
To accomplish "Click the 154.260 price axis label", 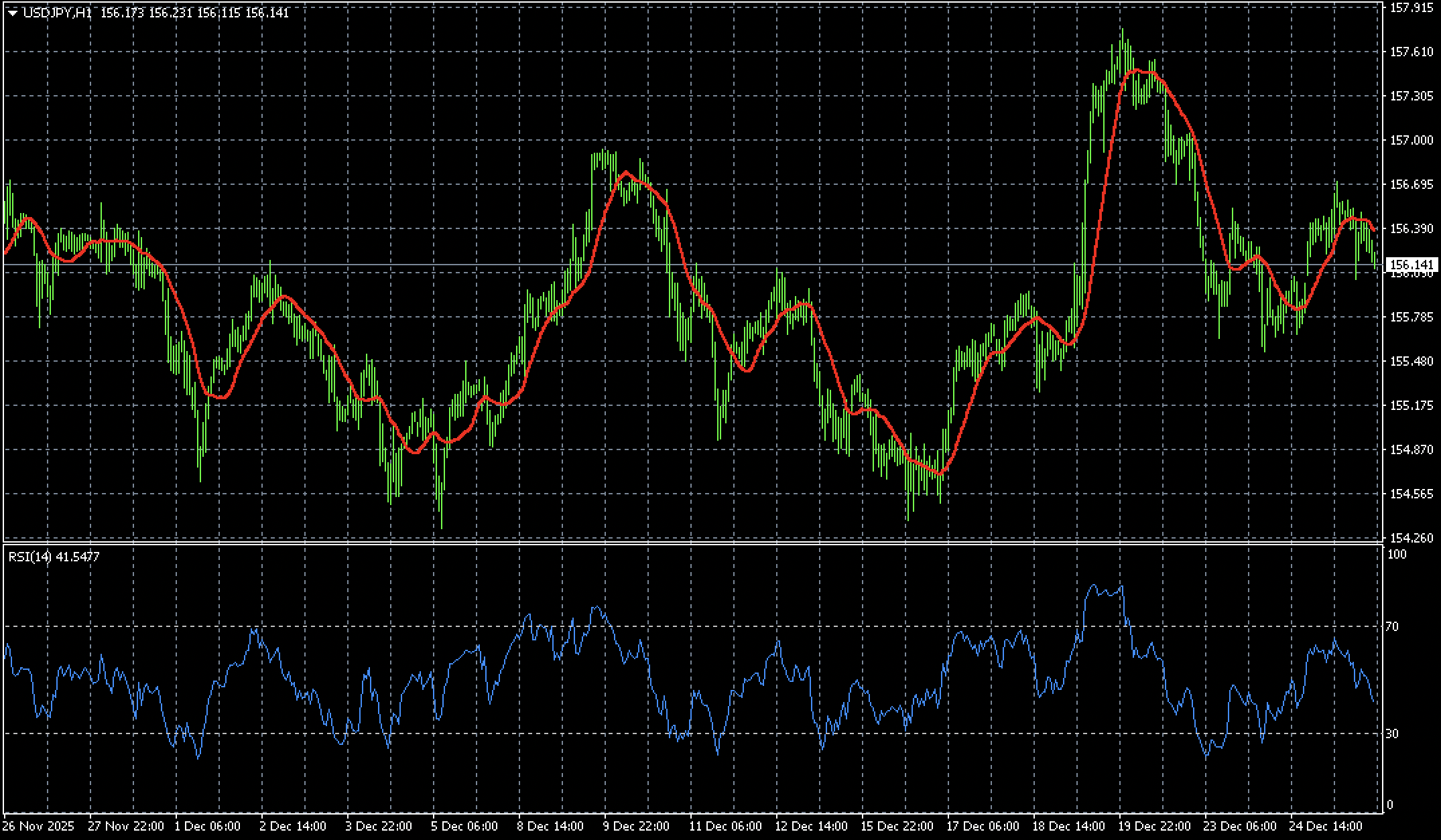I will [x=1413, y=538].
